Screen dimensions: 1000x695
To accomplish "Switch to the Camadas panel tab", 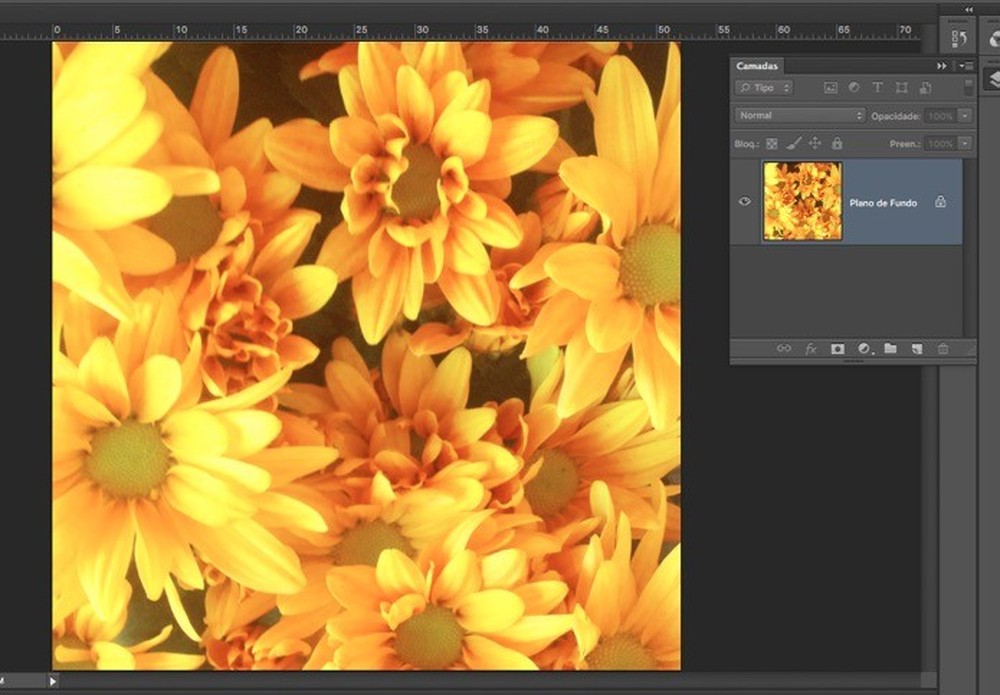I will (757, 66).
